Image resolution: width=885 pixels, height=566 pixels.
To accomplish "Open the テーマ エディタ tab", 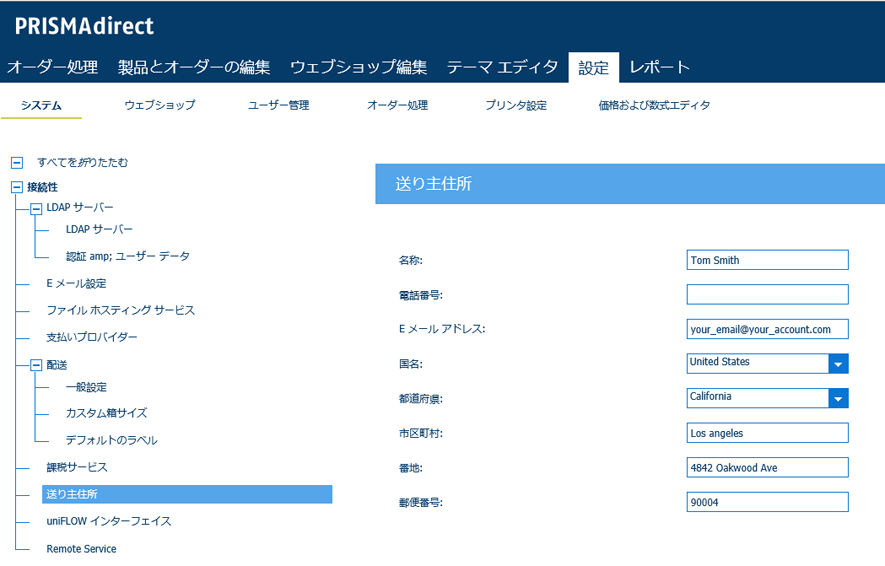I will [x=502, y=67].
